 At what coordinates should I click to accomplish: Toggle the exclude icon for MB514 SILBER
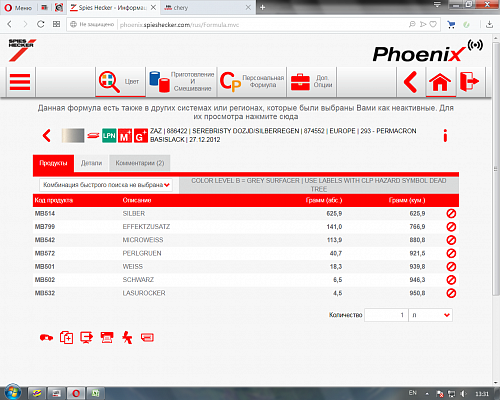[451, 213]
